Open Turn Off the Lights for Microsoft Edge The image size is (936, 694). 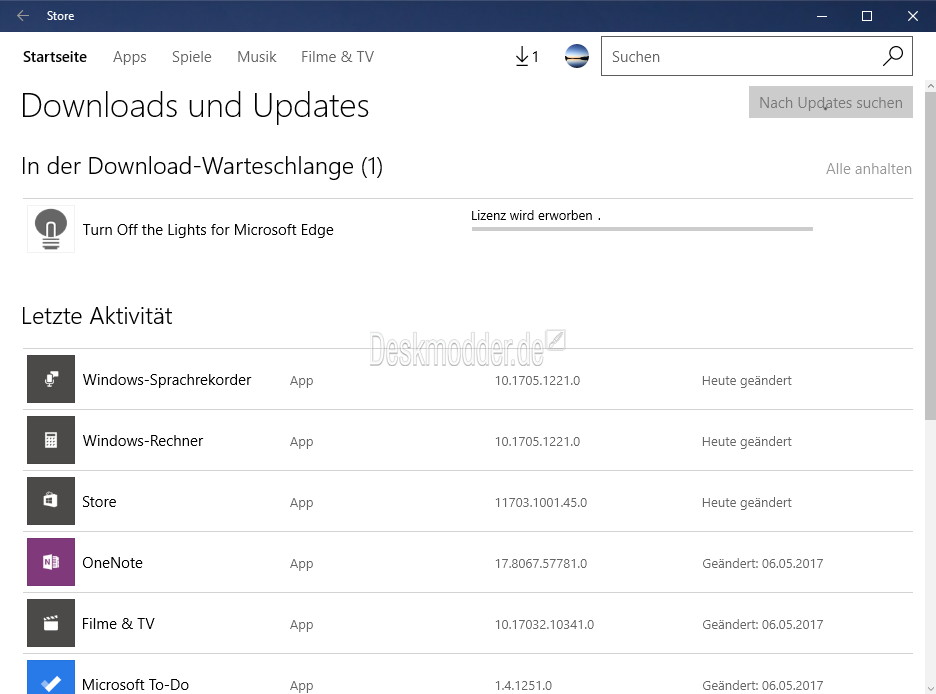(208, 230)
